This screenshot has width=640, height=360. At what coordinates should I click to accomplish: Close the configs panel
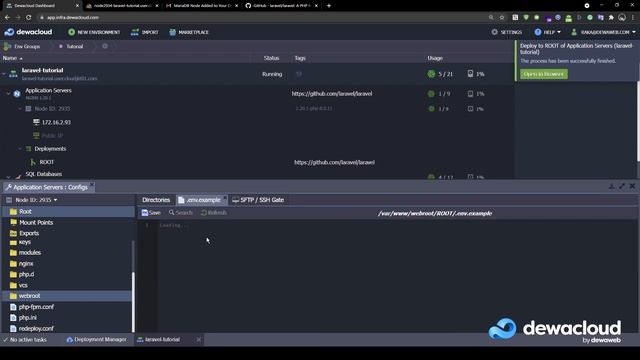[632, 186]
